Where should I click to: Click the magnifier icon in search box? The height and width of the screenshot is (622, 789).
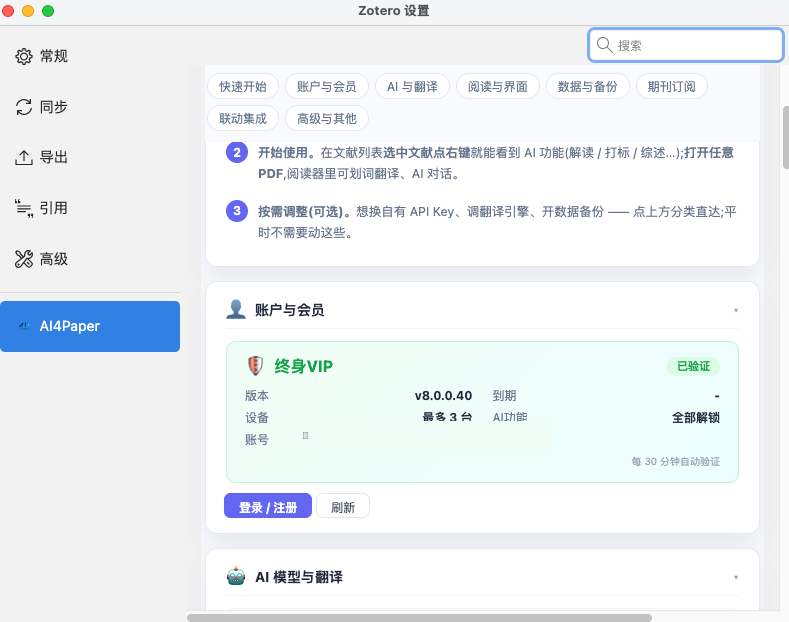(604, 45)
